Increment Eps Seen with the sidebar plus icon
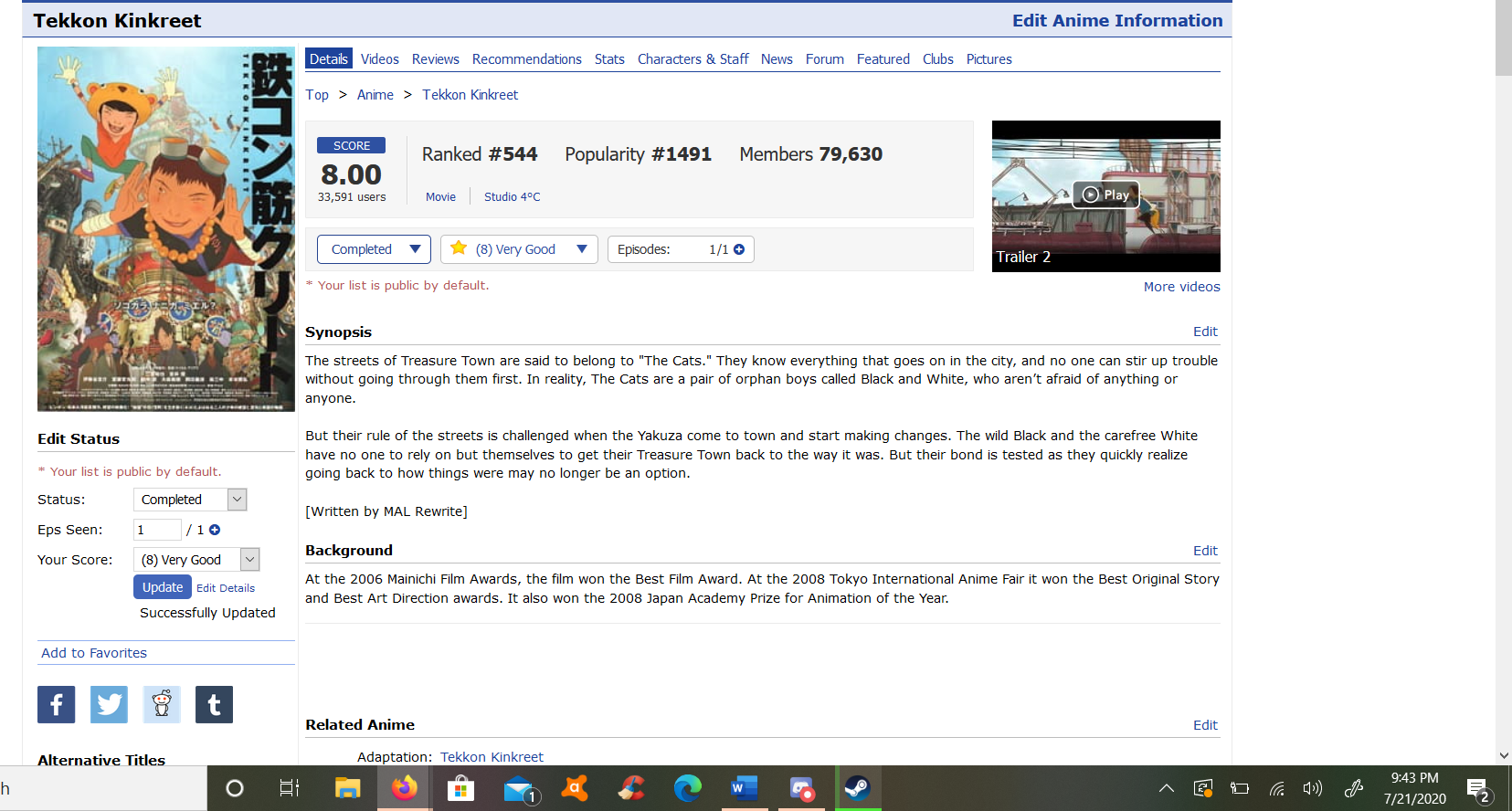 click(x=215, y=530)
